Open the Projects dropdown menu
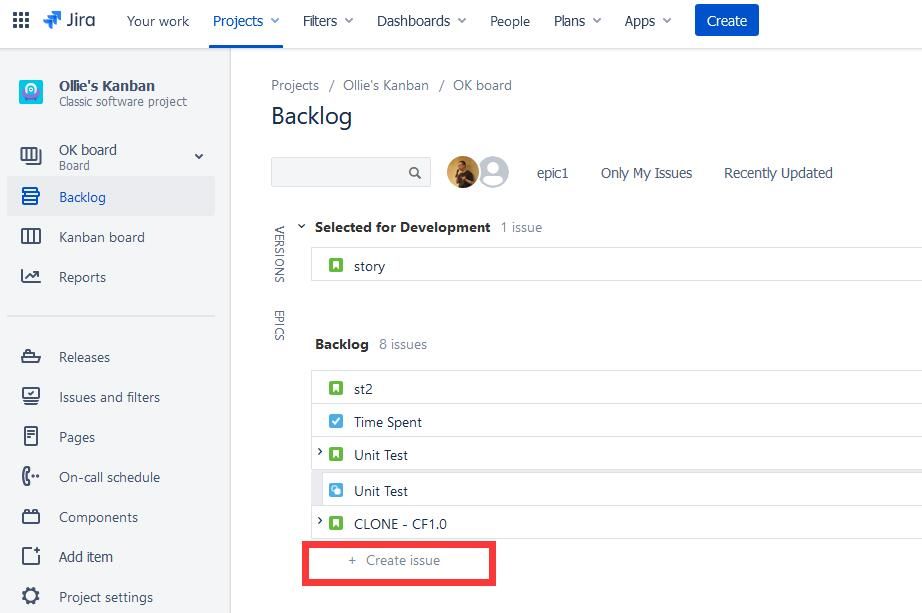The height and width of the screenshot is (613, 922). pyautogui.click(x=246, y=21)
